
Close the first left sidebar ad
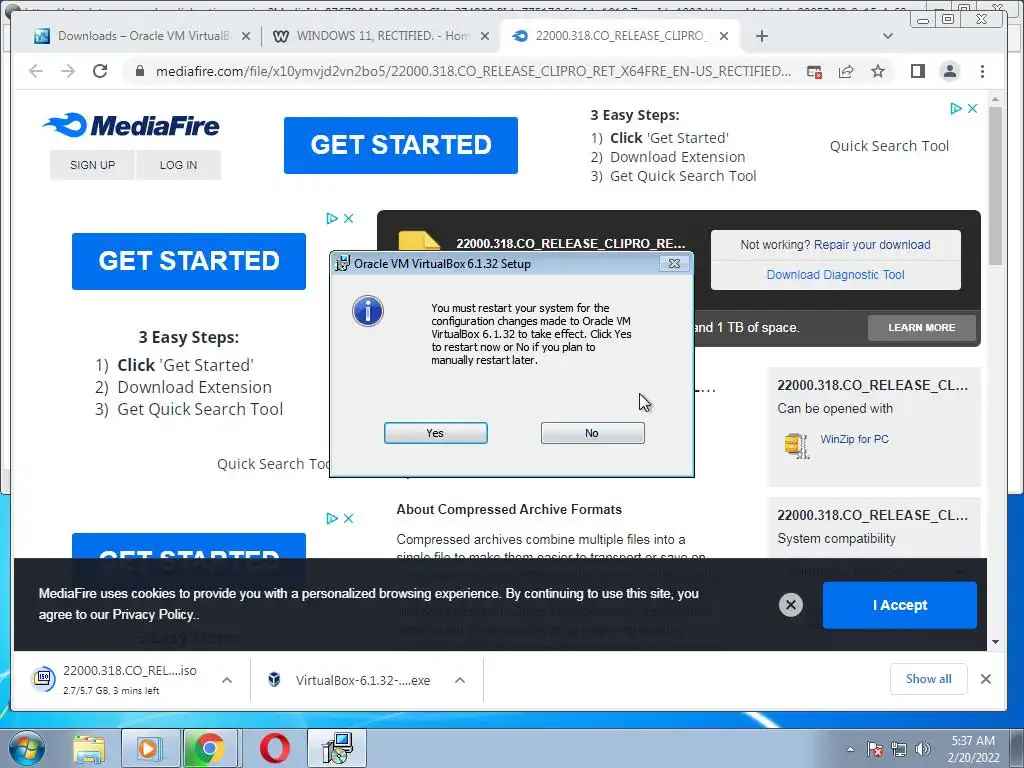349,218
